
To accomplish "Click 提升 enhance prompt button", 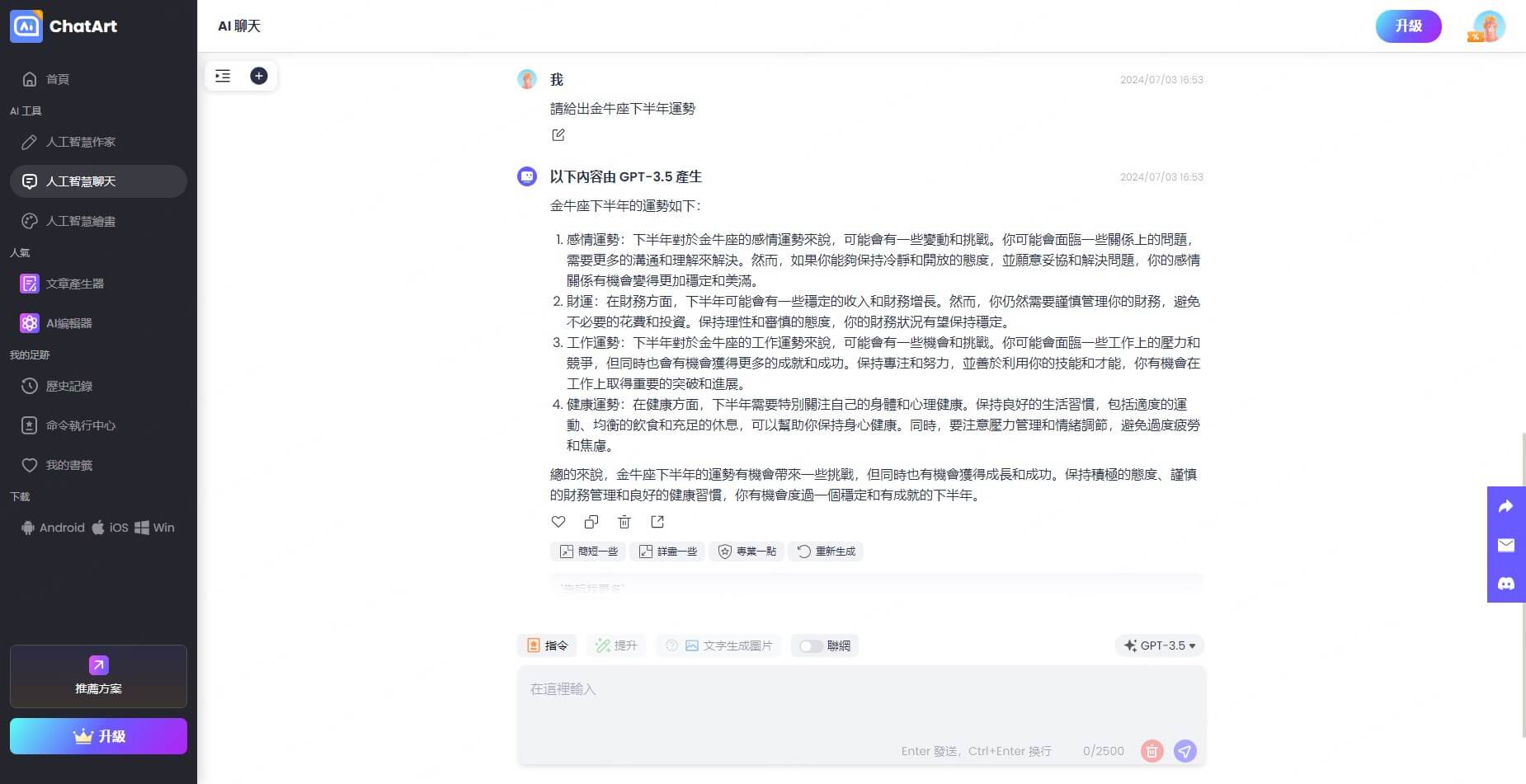I will click(x=616, y=646).
